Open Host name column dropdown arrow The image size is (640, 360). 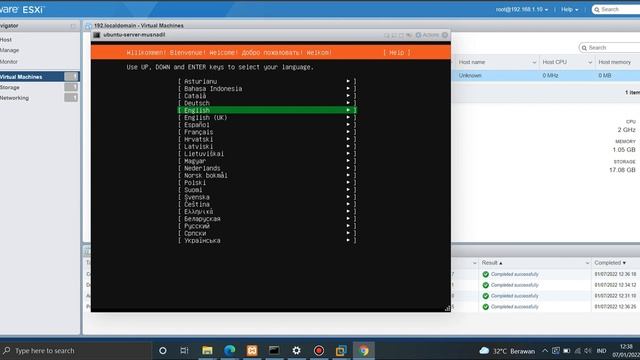(534, 62)
